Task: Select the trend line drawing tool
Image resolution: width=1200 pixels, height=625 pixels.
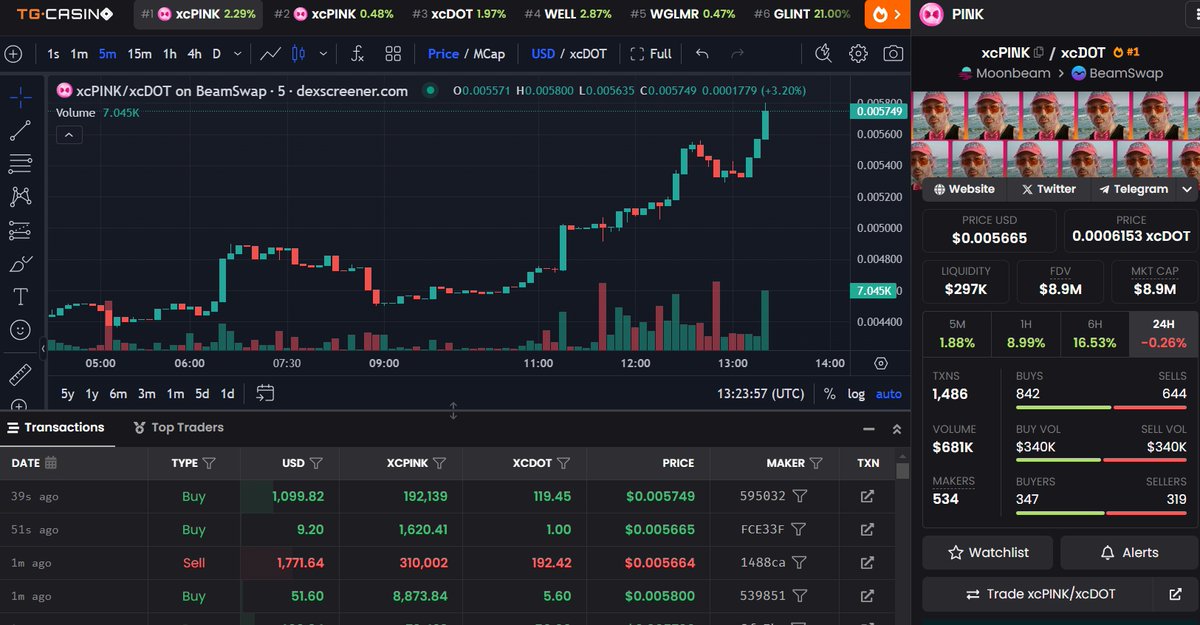Action: tap(20, 130)
